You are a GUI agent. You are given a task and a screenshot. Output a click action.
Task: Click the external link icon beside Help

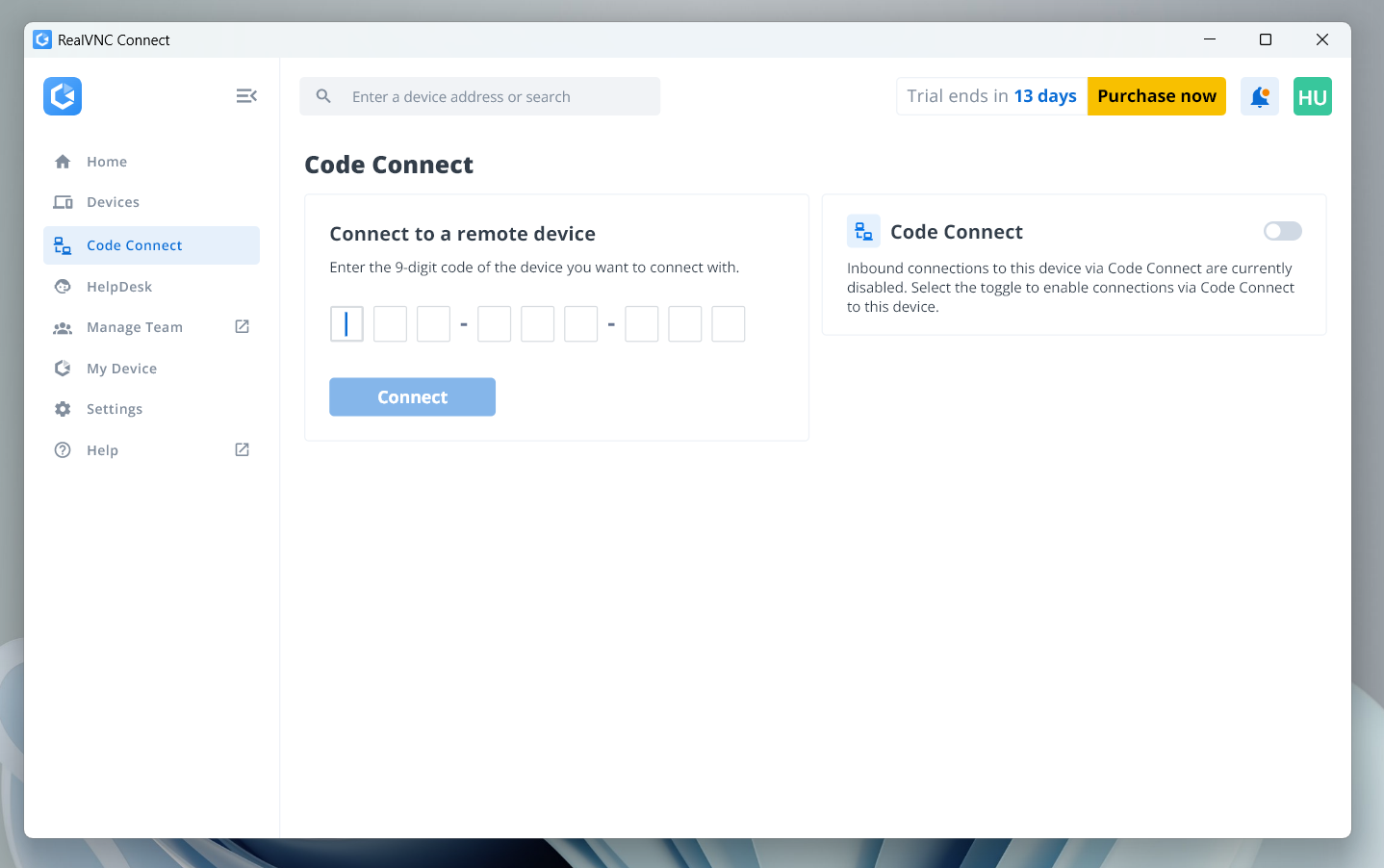click(243, 450)
